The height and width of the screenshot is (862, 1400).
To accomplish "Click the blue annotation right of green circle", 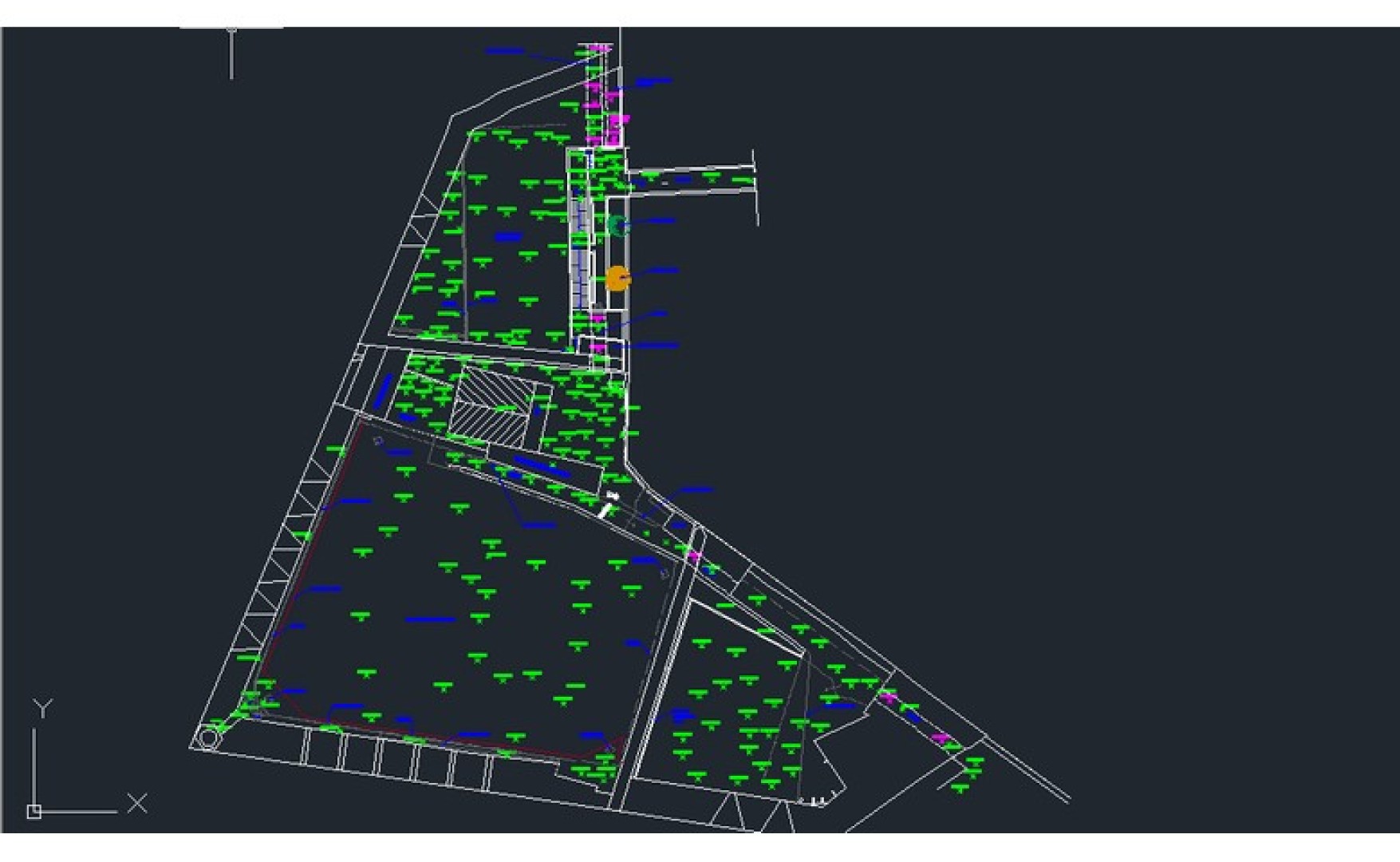I will click(661, 221).
